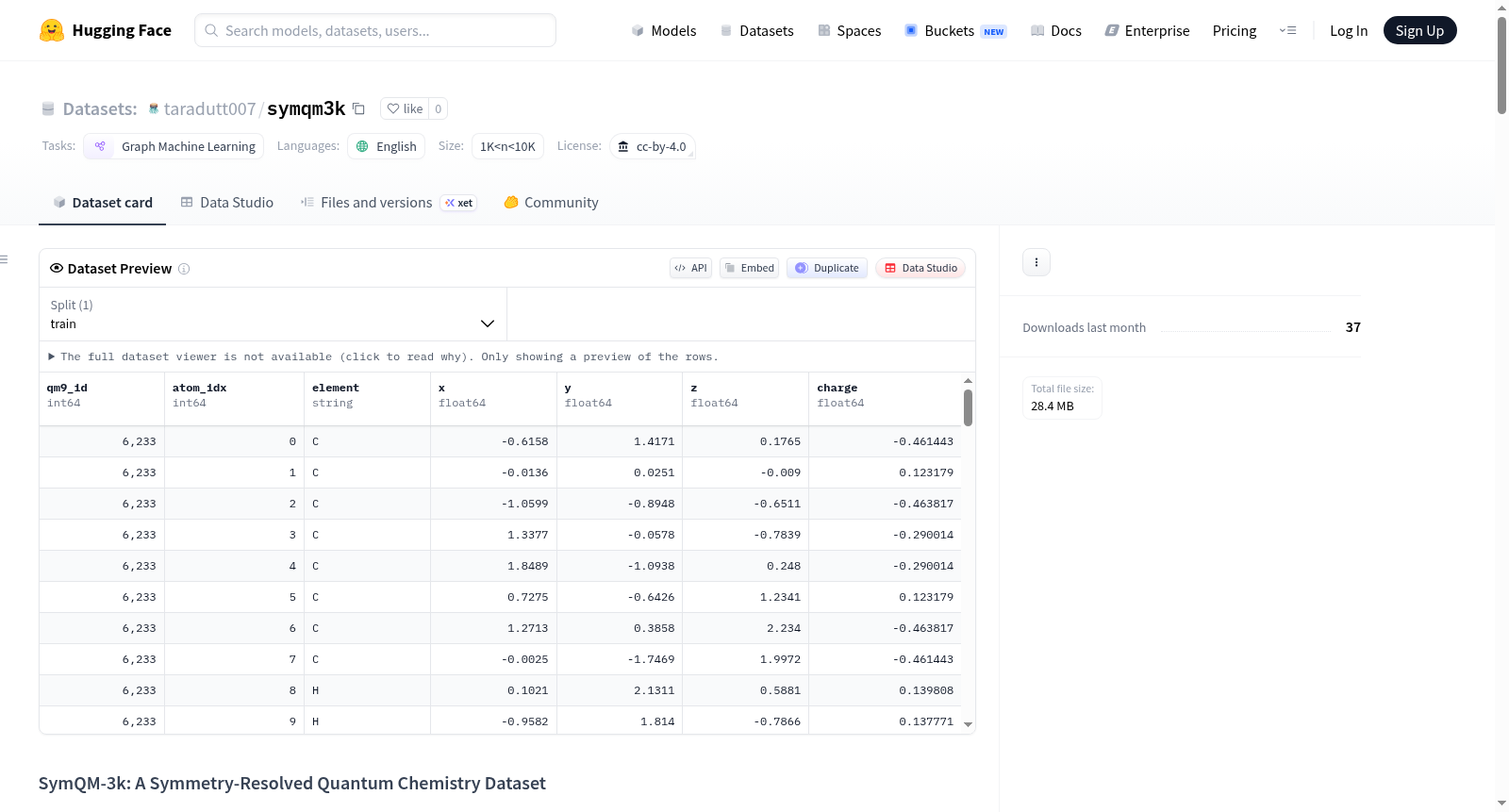Image resolution: width=1509 pixels, height=812 pixels.
Task: Open the API button in preview header
Action: pos(690,268)
